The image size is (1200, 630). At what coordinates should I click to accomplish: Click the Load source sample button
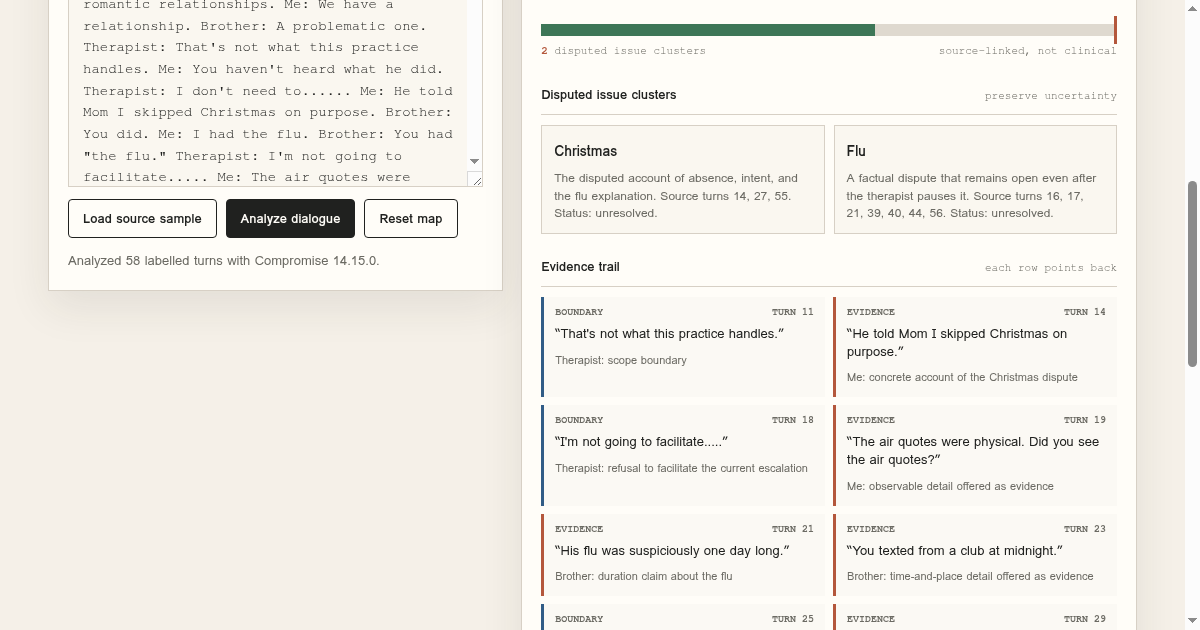(142, 219)
